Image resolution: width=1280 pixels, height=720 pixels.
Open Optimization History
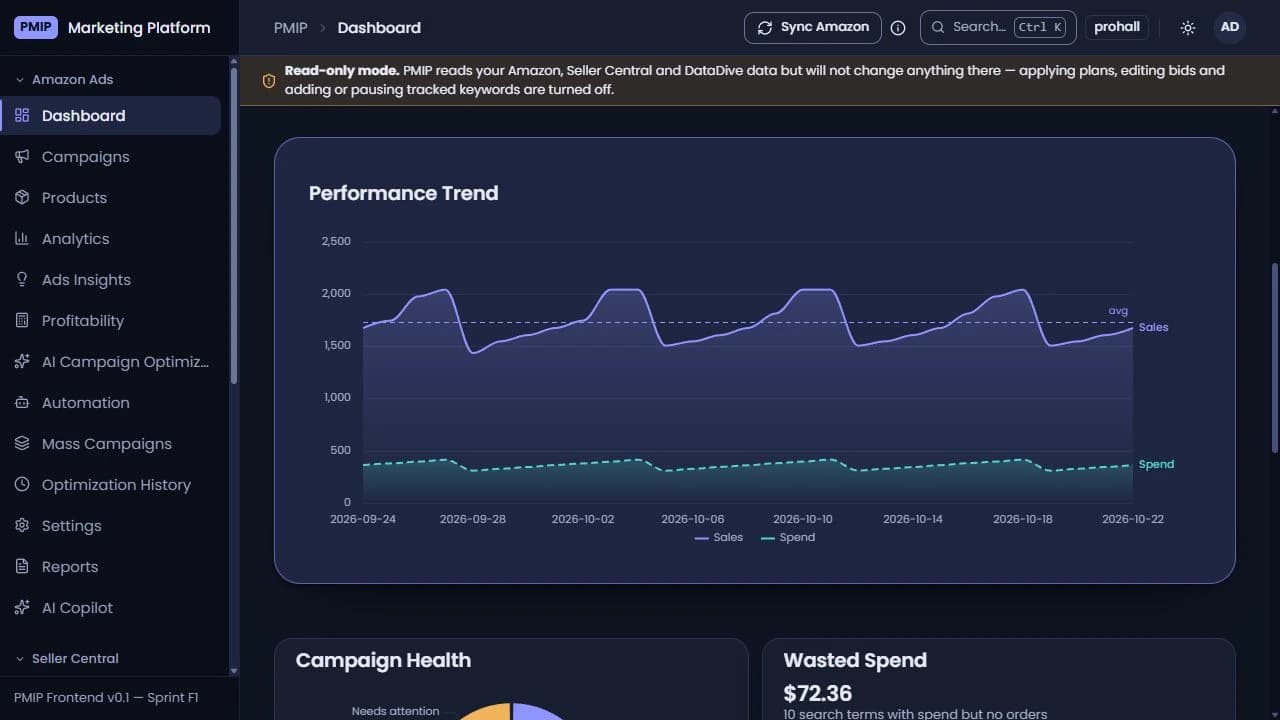coord(110,485)
